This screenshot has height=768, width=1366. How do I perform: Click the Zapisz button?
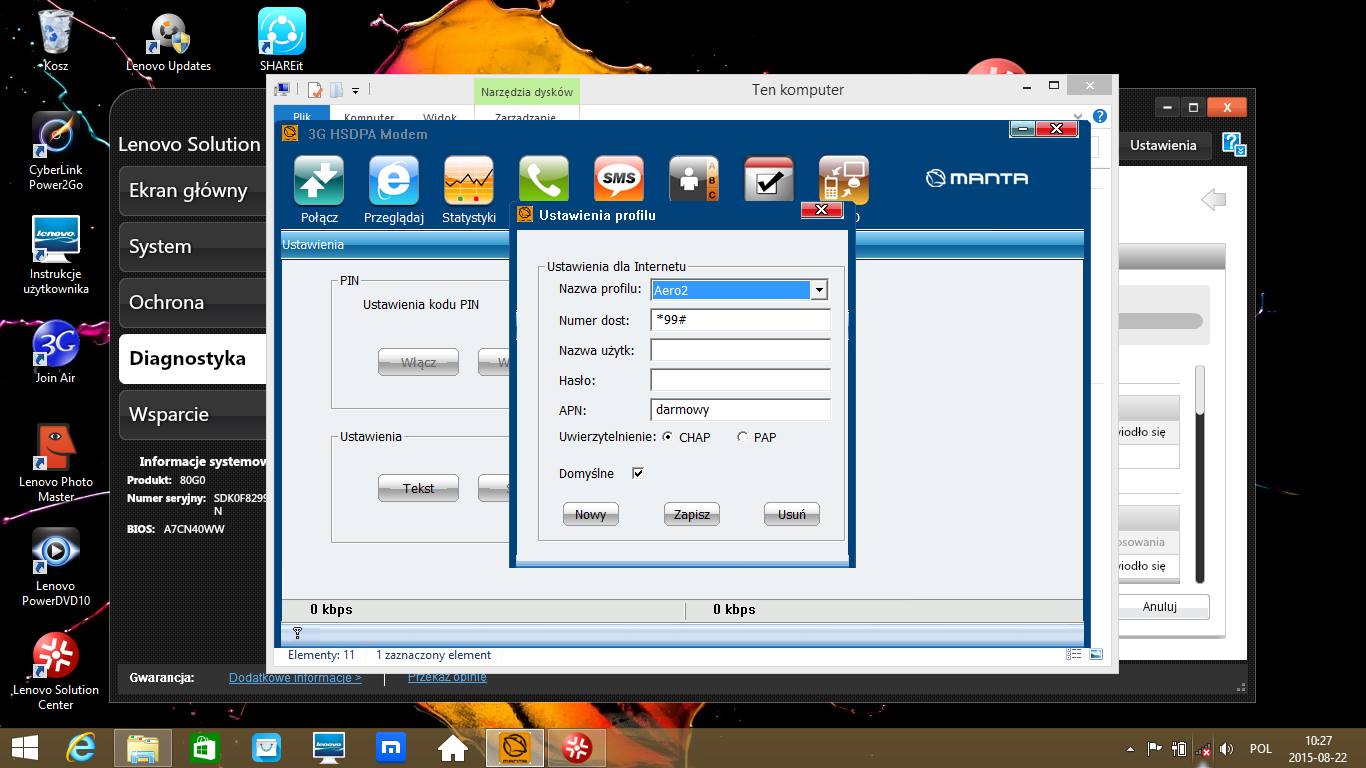tap(692, 515)
